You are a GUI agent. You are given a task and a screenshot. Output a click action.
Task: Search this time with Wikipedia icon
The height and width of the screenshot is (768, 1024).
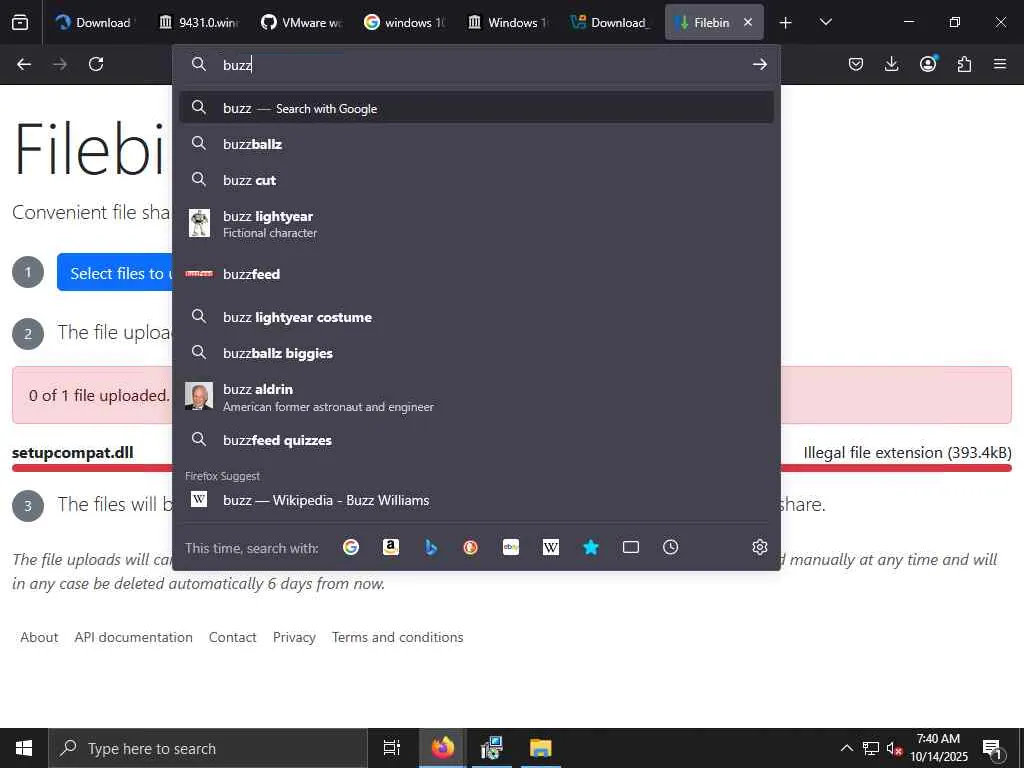click(x=551, y=547)
